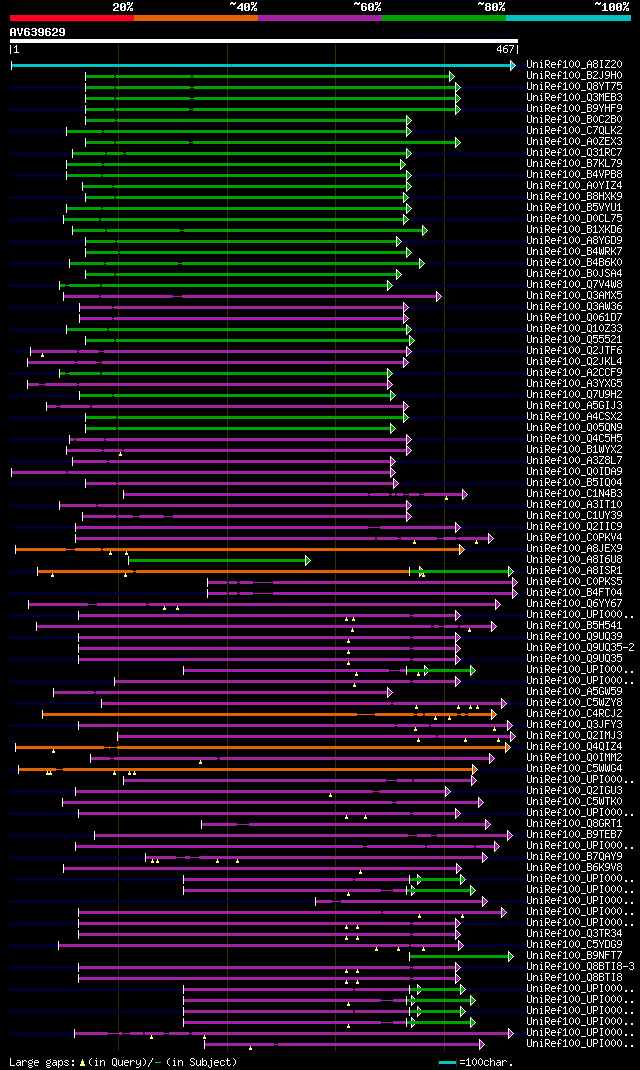The height and width of the screenshot is (1070, 640).
Task: Select hit UniRef100_B8HXK9
Action: click(574, 197)
